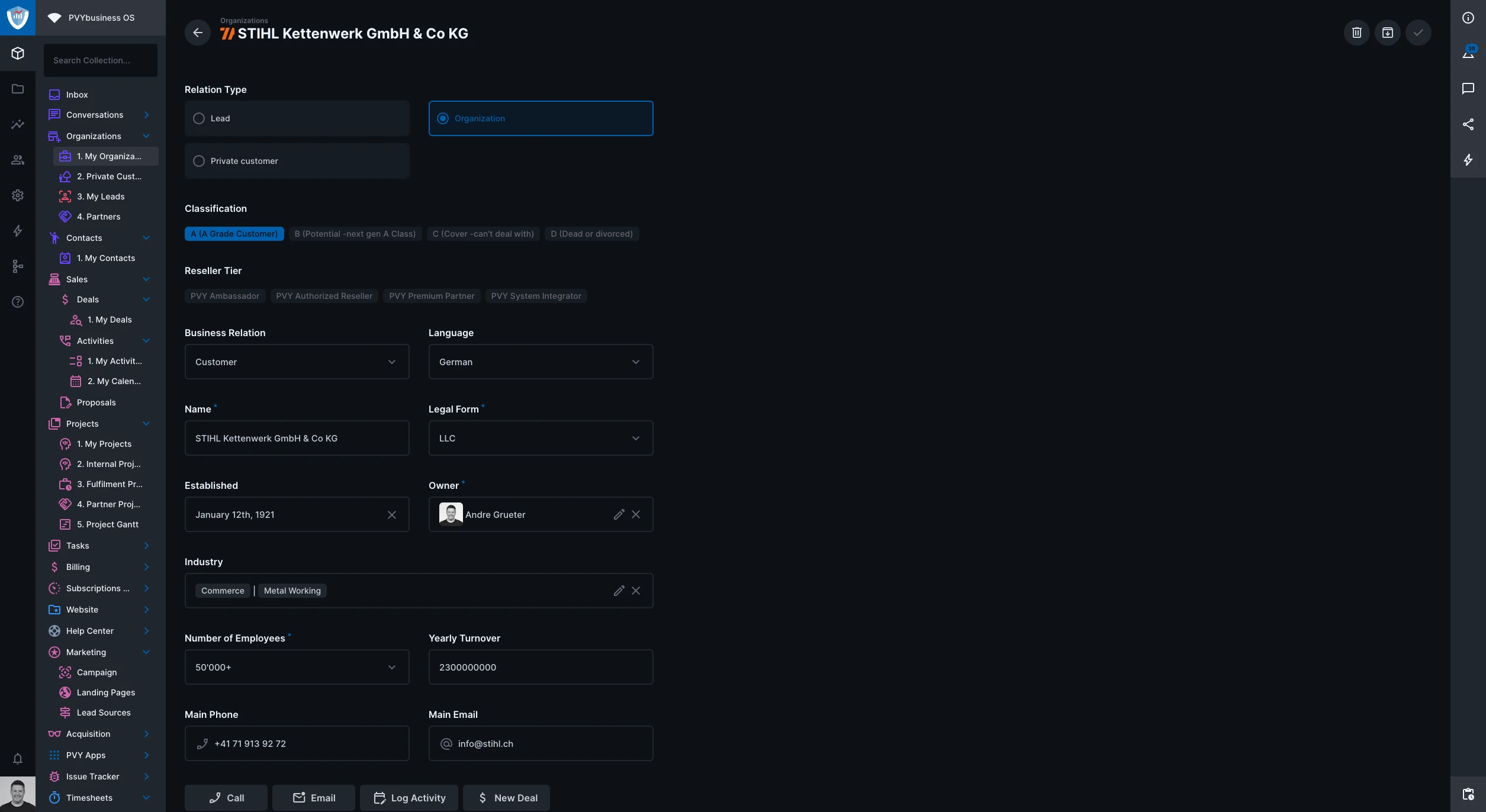The width and height of the screenshot is (1486, 812).
Task: Toggle C (Cover -can't deal with)
Action: point(483,234)
